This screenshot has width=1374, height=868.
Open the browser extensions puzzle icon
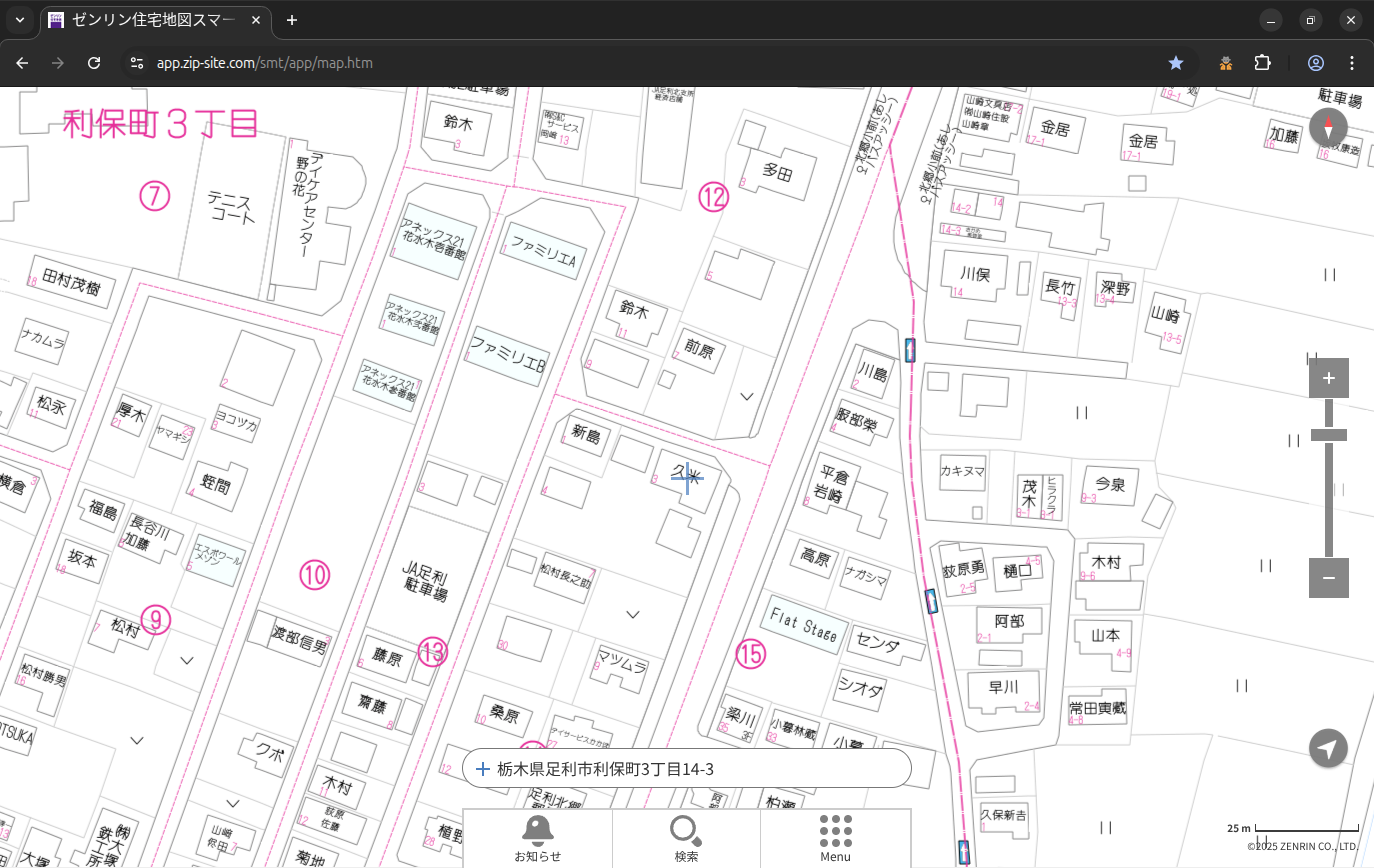(x=1262, y=63)
